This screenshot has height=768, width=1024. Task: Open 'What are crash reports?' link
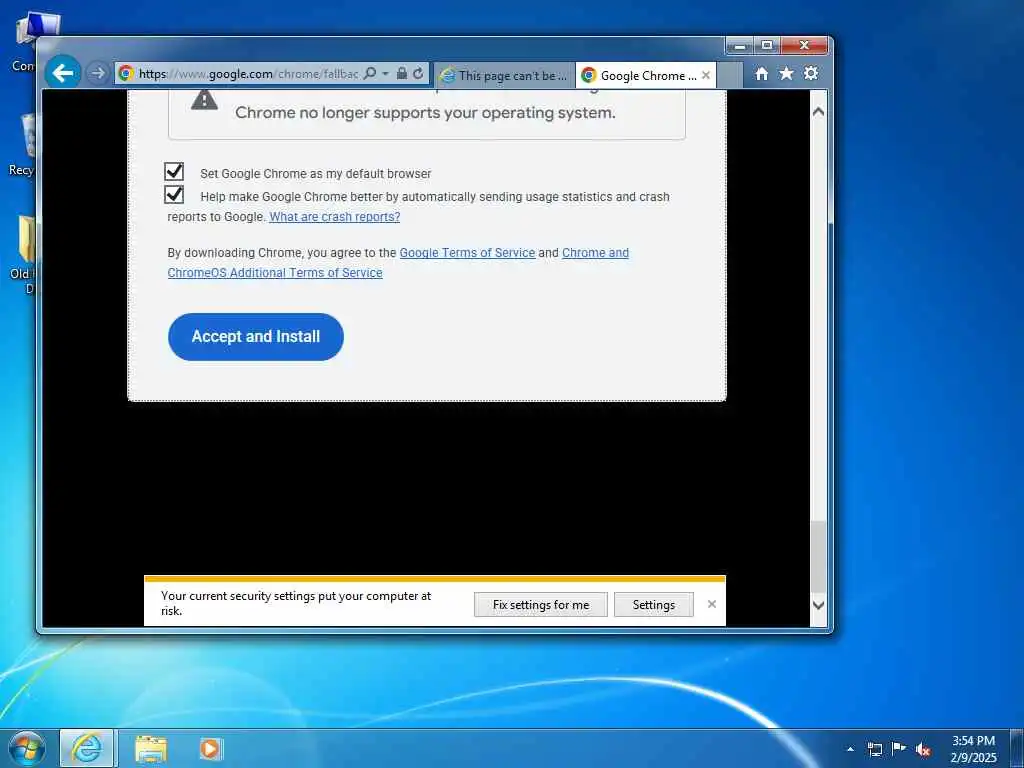point(334,217)
